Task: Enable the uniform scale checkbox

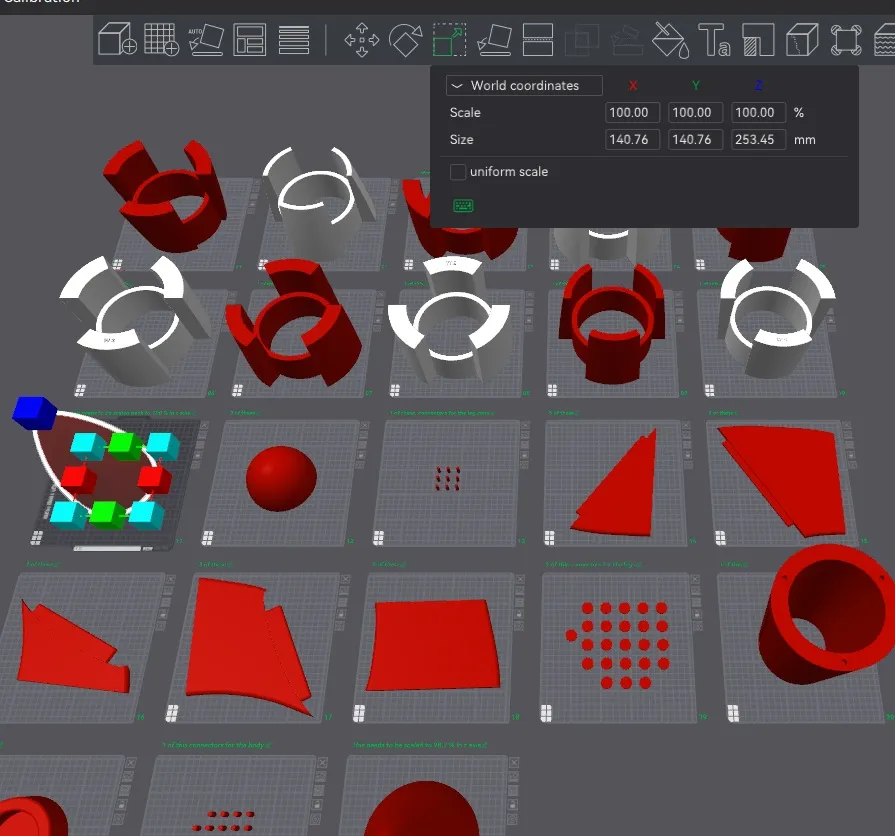Action: click(x=458, y=172)
